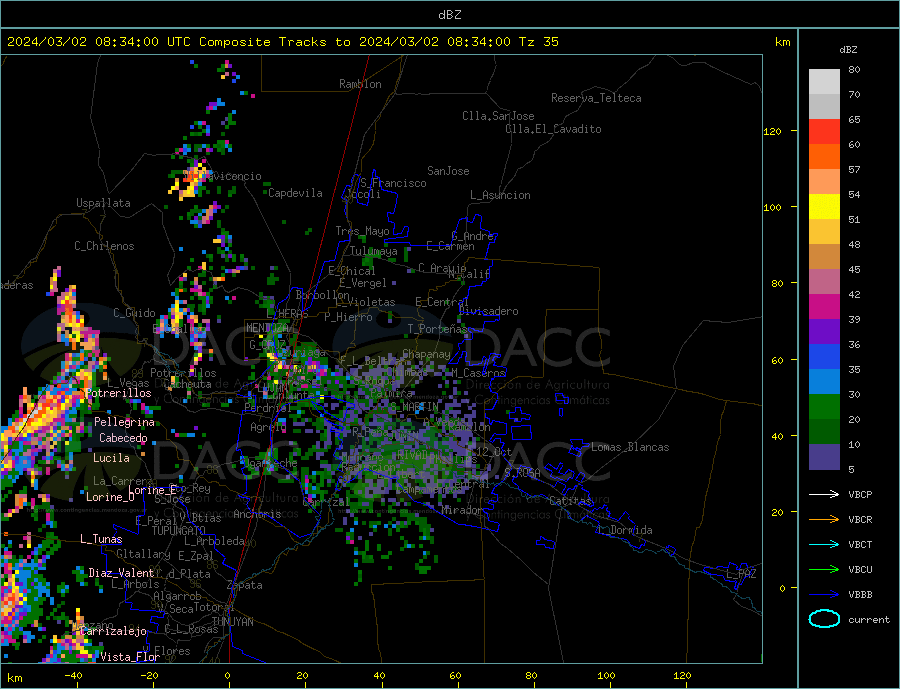Click the 'current' legend label

869,620
